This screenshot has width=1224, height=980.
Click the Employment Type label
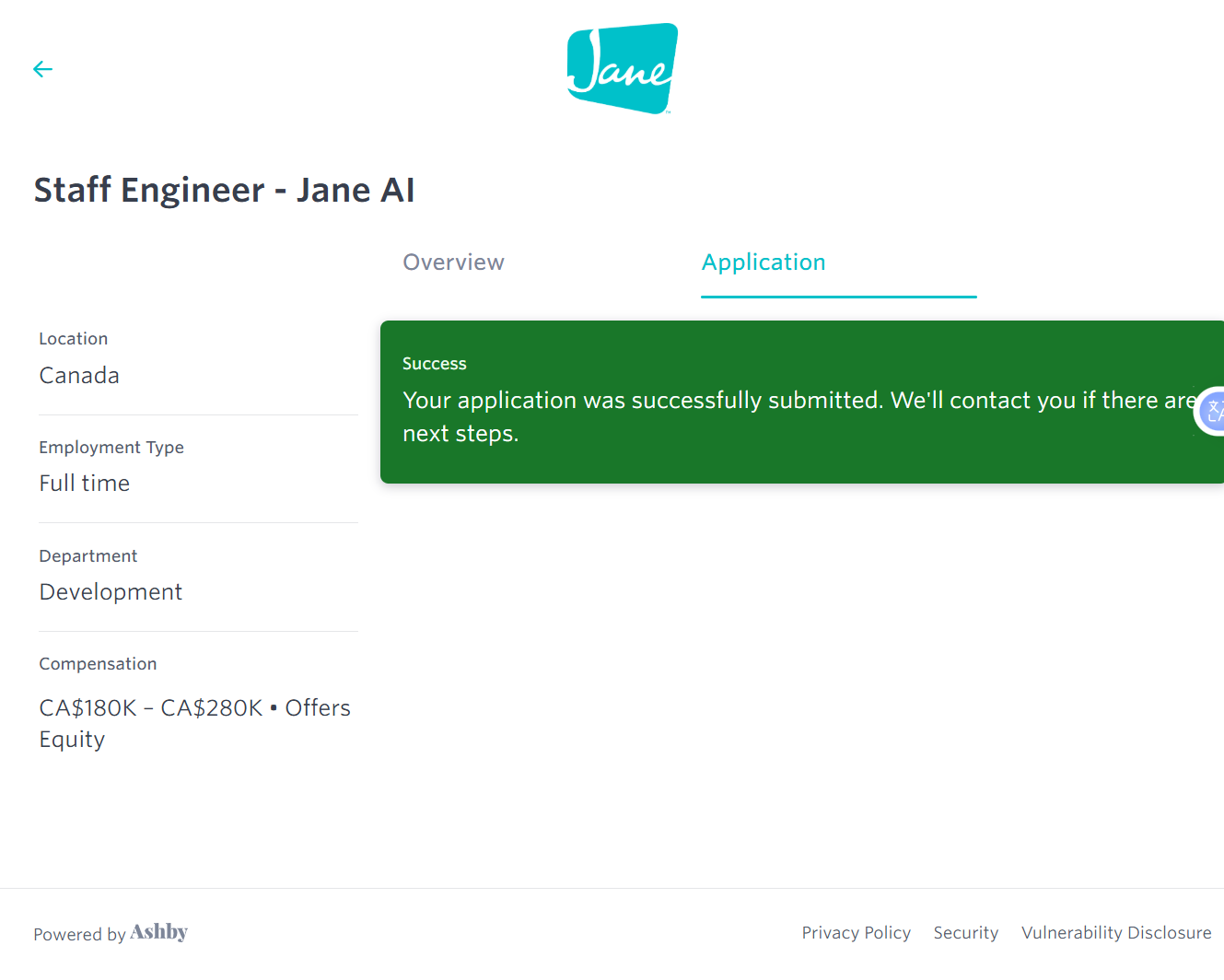tap(111, 448)
